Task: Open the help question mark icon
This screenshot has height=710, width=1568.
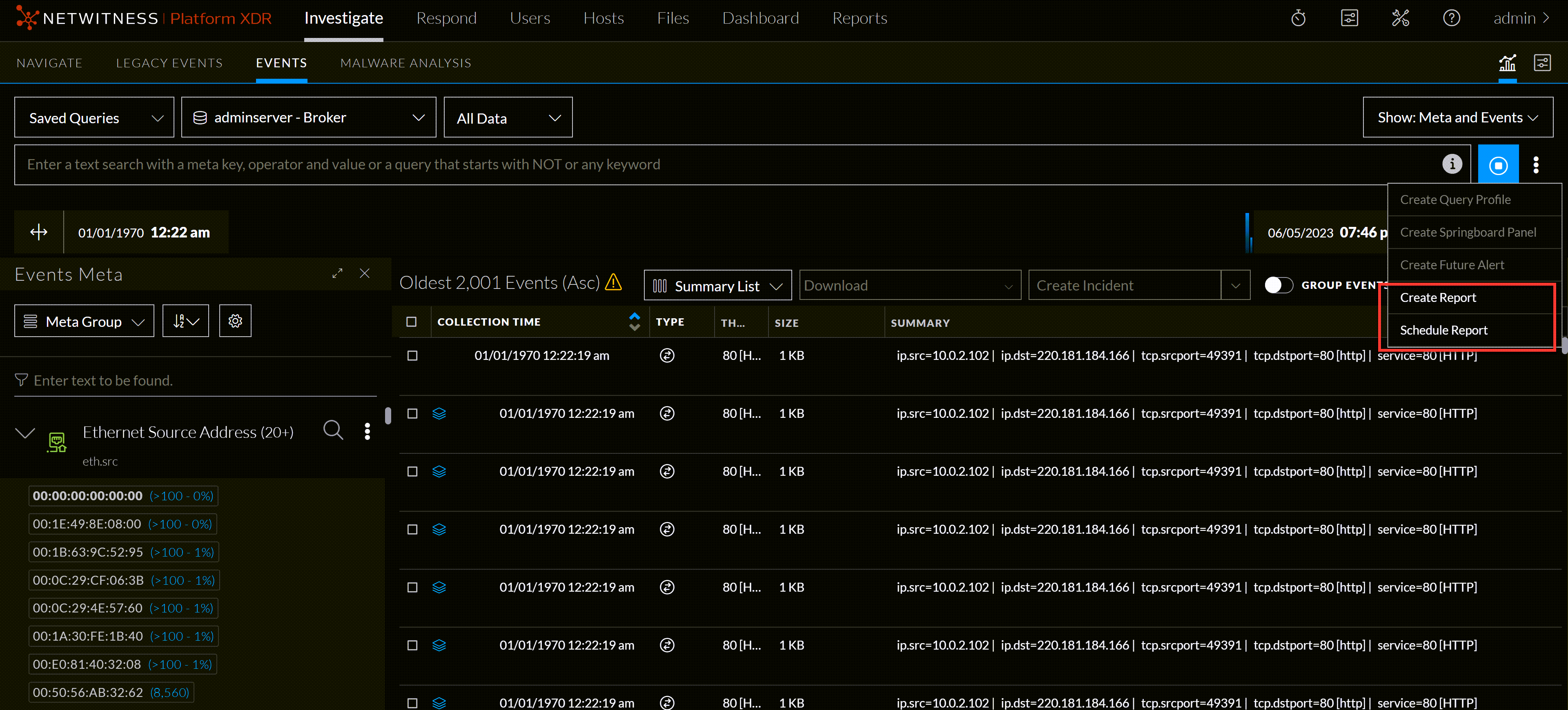Action: point(1451,18)
